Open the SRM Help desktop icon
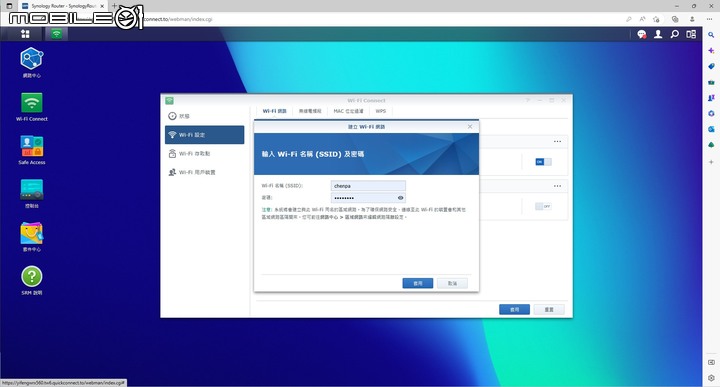This screenshot has height=387, width=720. [x=32, y=280]
